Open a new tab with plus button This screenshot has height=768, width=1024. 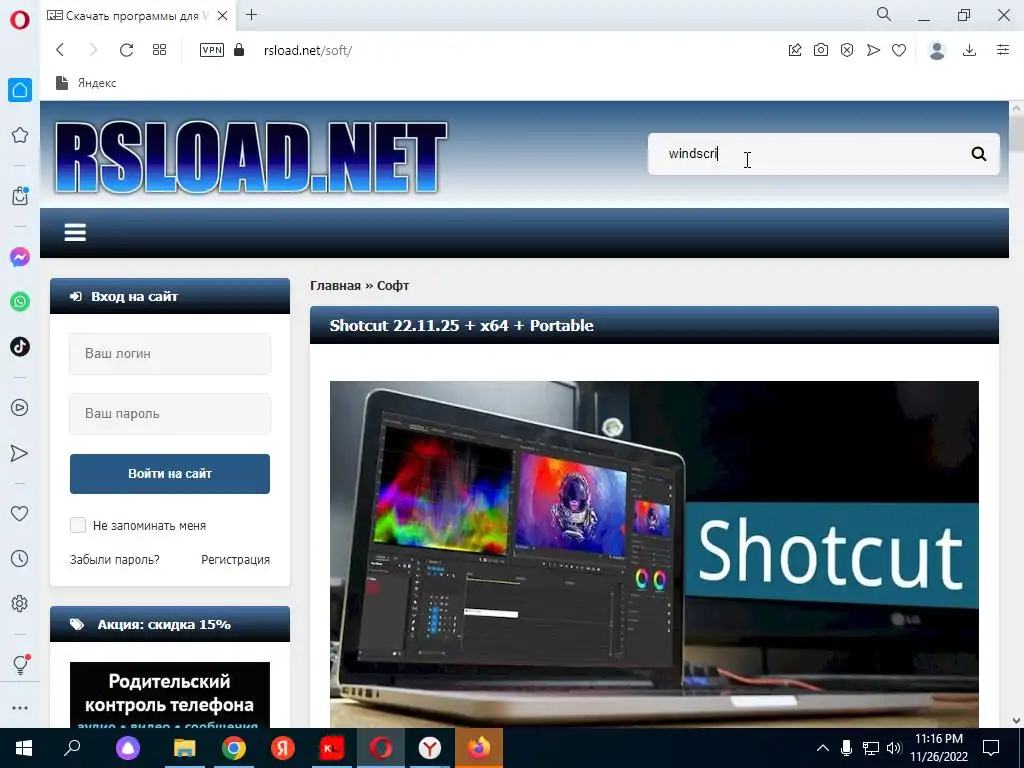(x=251, y=15)
